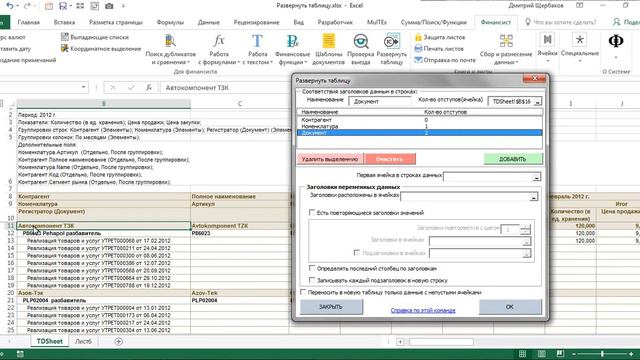The height and width of the screenshot is (360, 640).
Task: Open Выпадающие списки tool
Action: [95, 37]
